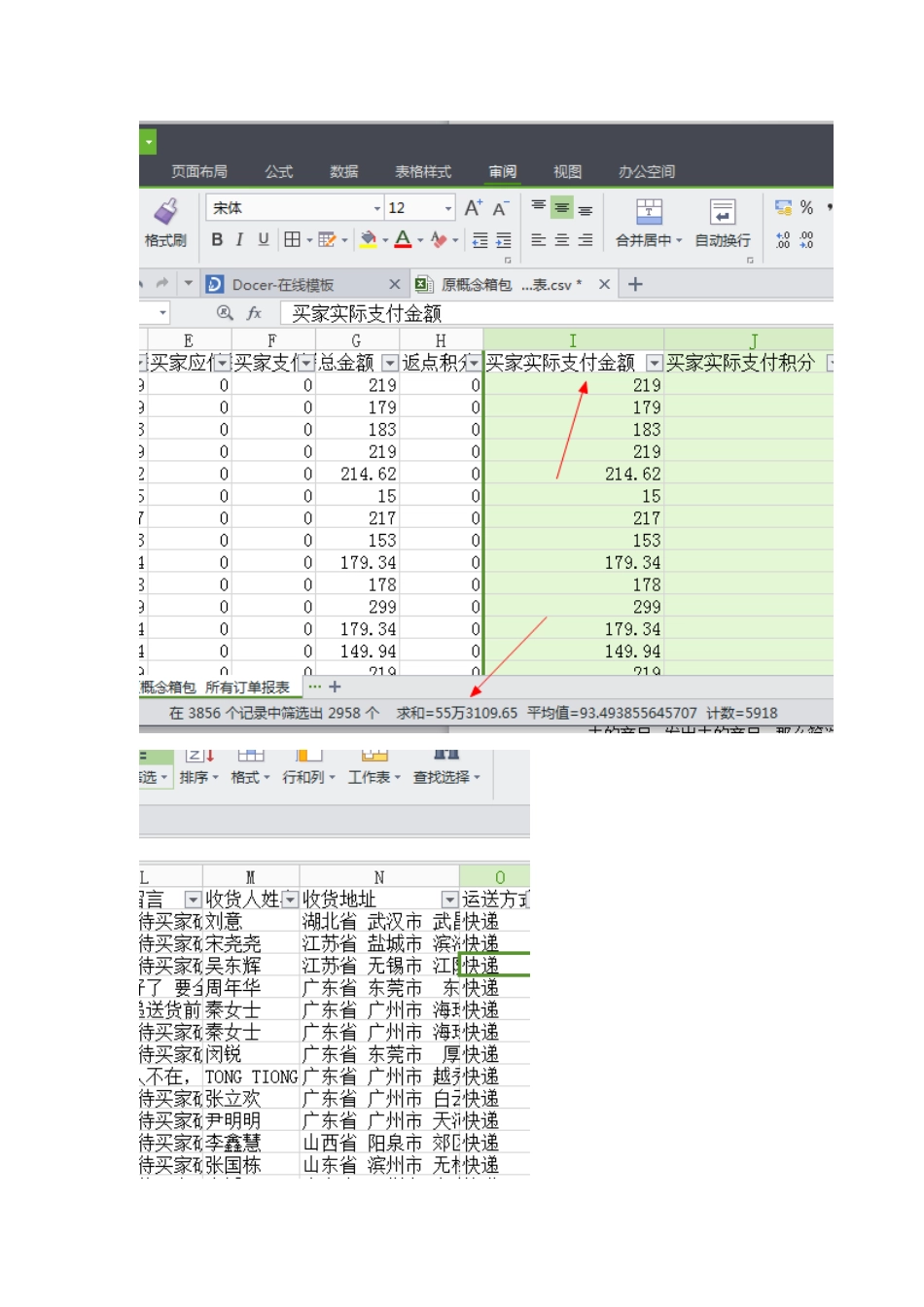Screen dimensions: 924x1307
Task: Add a new sheet with plus button
Action: [335, 687]
